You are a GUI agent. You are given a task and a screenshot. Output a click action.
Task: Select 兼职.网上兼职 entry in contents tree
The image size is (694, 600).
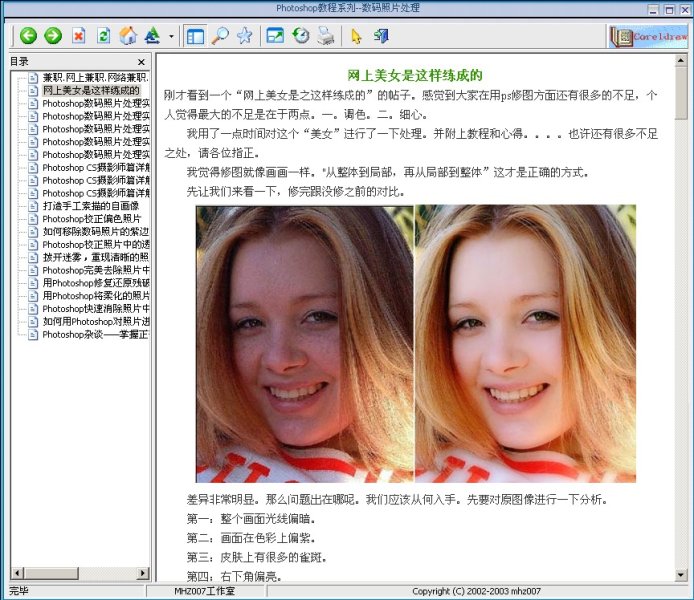click(95, 76)
